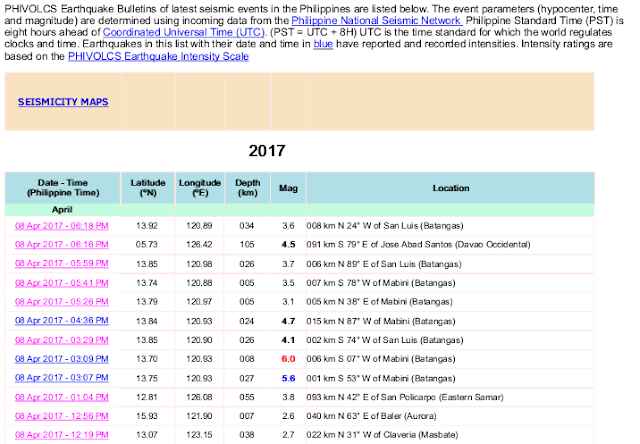Click the longitude value 121.90
The image size is (640, 444).
point(199,416)
